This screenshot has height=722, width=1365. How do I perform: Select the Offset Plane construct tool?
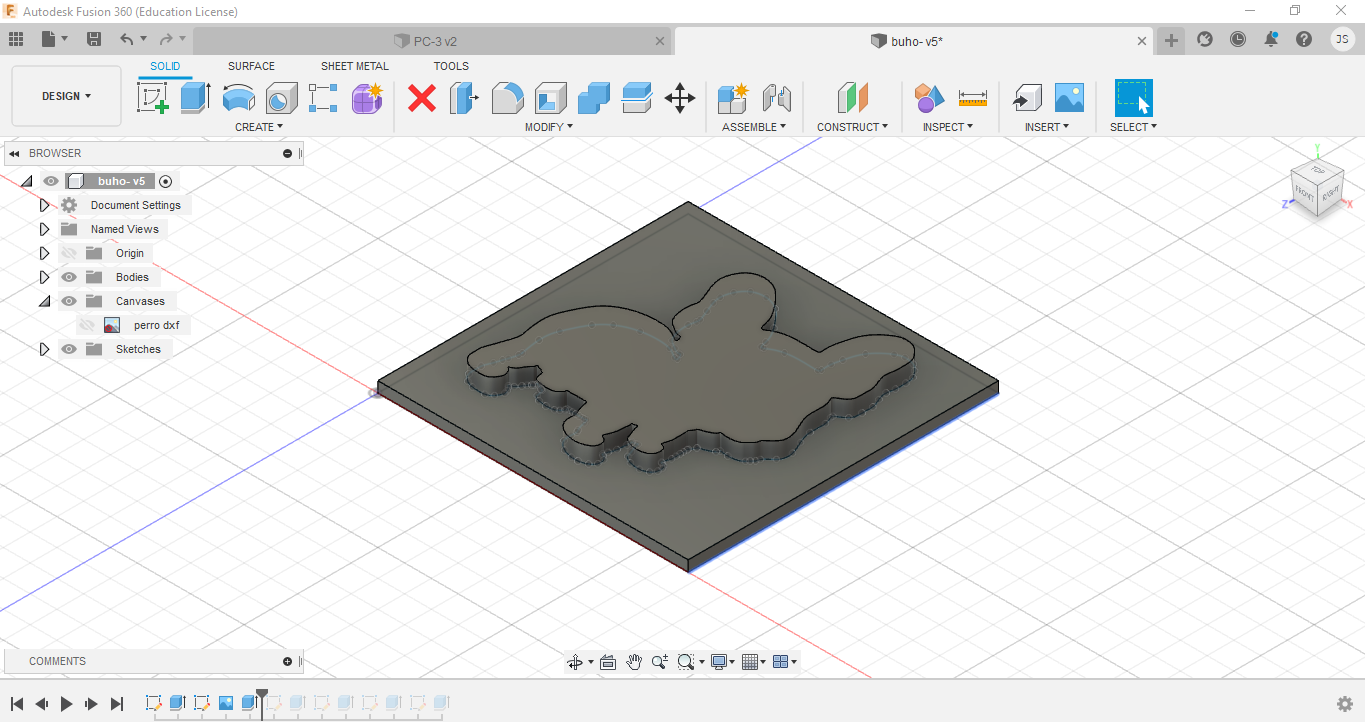[x=853, y=98]
